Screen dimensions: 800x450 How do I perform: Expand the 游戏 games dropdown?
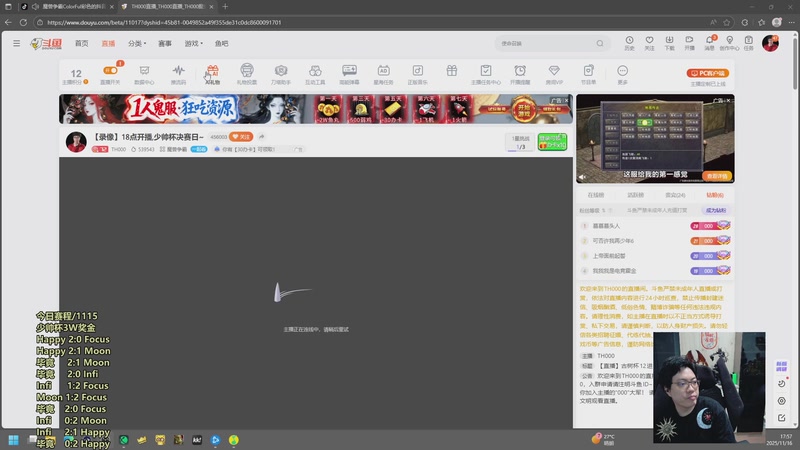tap(193, 43)
